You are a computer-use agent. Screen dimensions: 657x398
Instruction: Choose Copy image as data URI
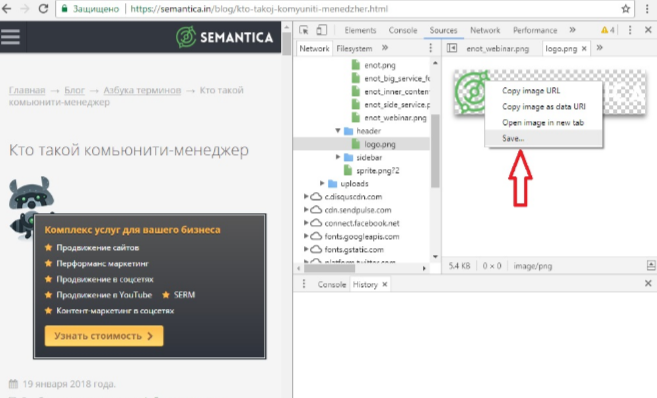tap(543, 106)
